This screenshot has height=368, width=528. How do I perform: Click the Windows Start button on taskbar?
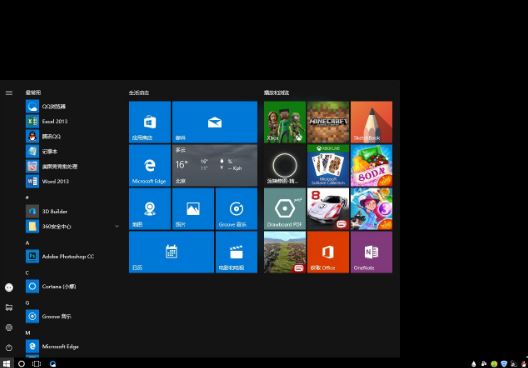[x=6, y=363]
